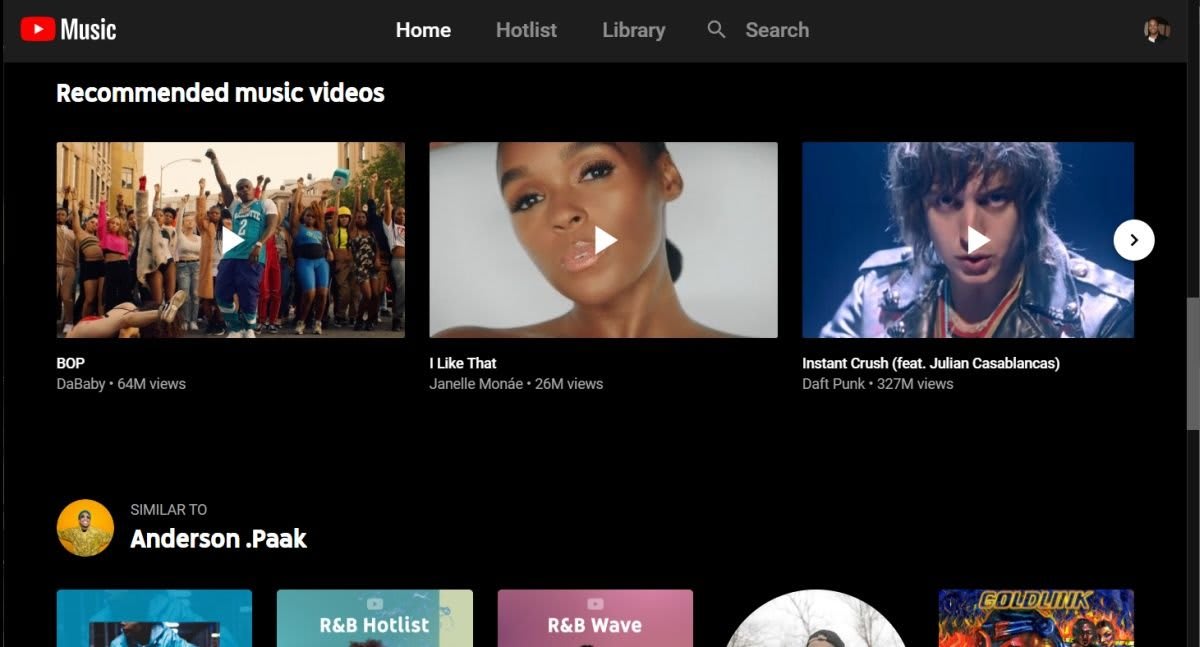Screen dimensions: 1200x647
Task: Open Instant Crush (feat. Julian Casablancas) title
Action: click(x=931, y=363)
